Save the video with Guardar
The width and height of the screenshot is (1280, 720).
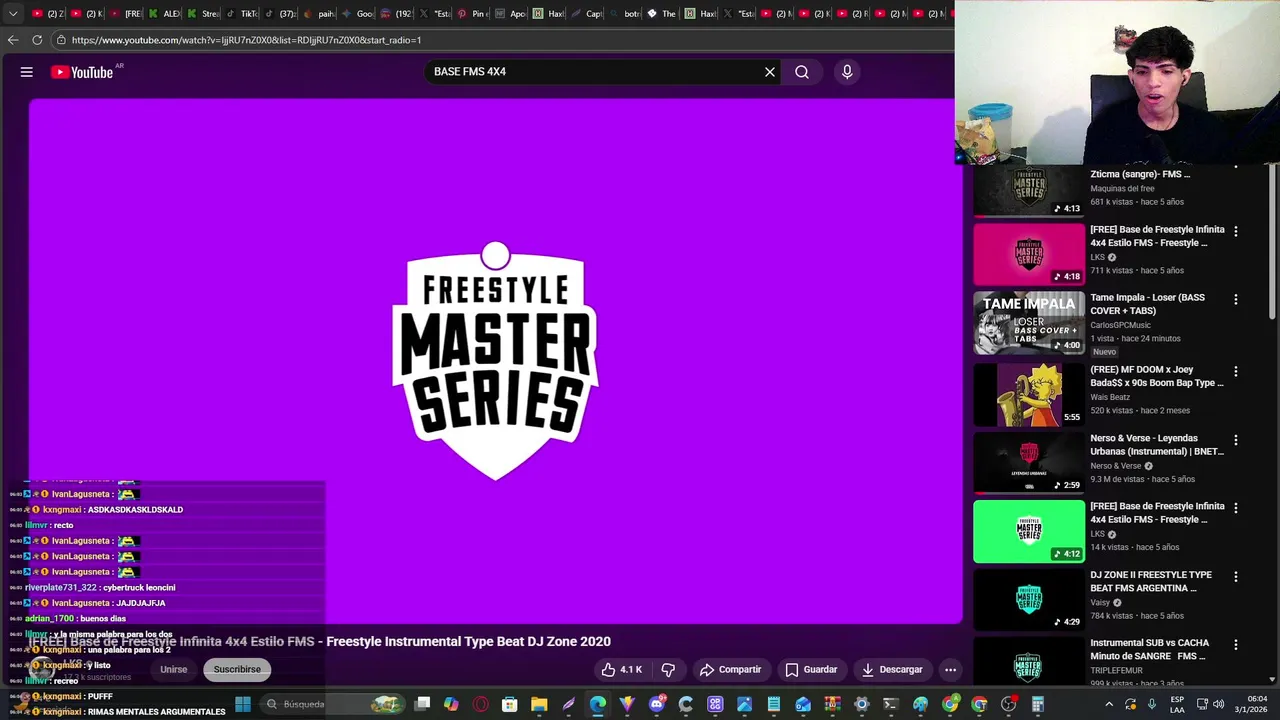811,669
